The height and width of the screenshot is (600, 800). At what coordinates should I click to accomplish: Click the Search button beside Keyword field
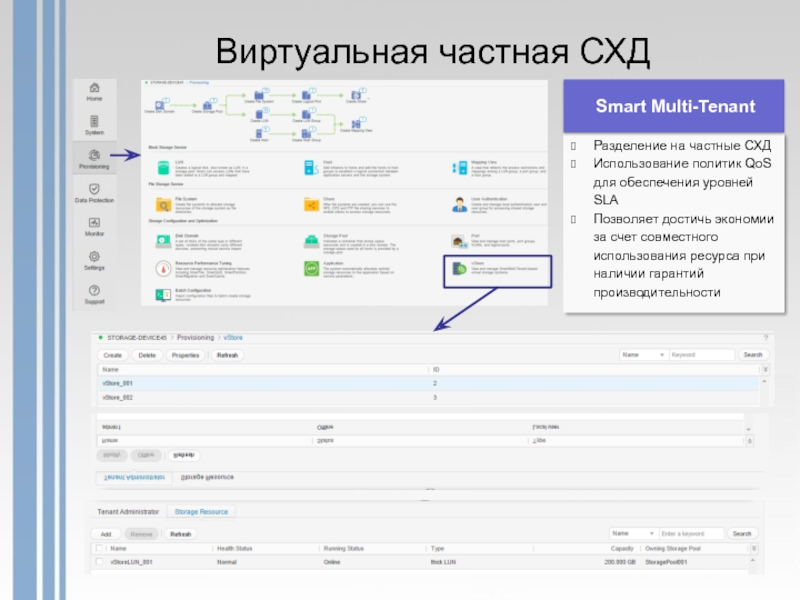click(x=753, y=355)
